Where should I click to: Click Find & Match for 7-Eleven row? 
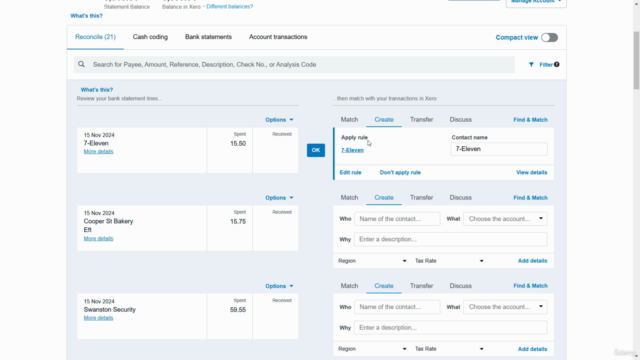(530, 120)
